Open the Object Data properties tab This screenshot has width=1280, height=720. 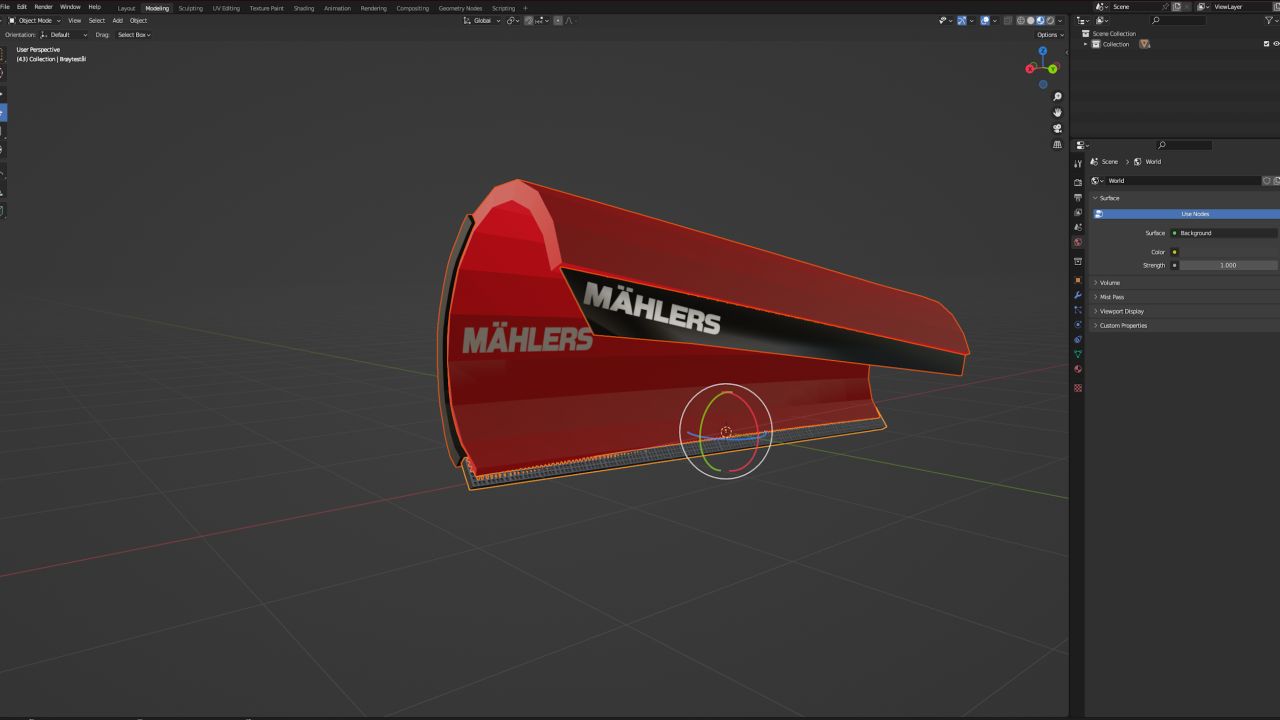[1078, 354]
